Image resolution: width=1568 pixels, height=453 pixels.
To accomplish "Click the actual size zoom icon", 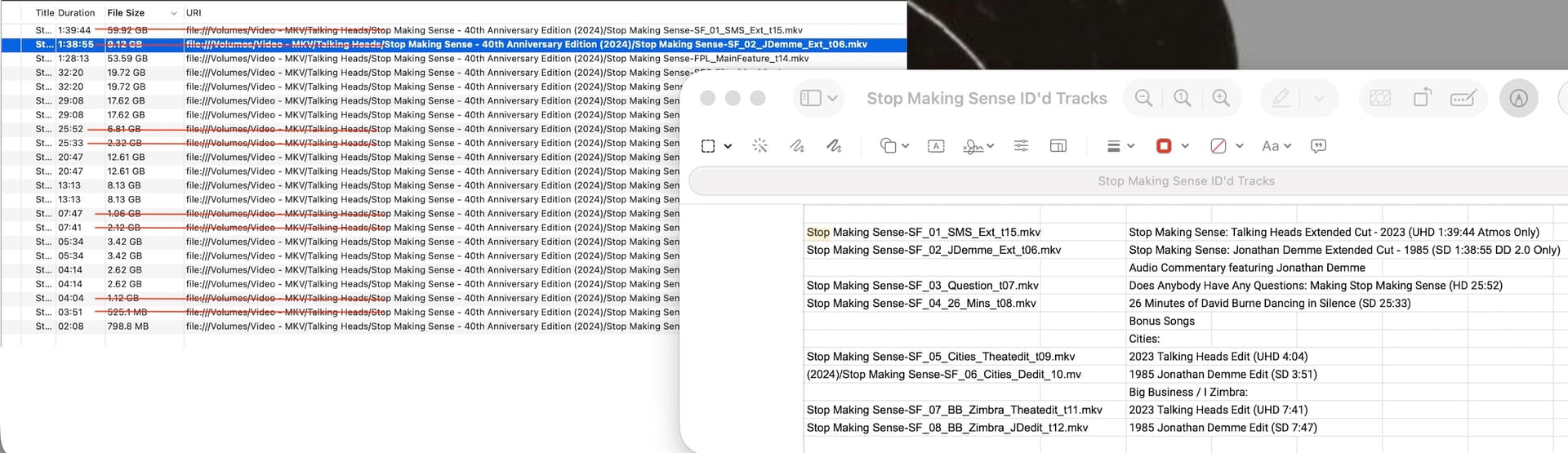I will coord(1182,98).
